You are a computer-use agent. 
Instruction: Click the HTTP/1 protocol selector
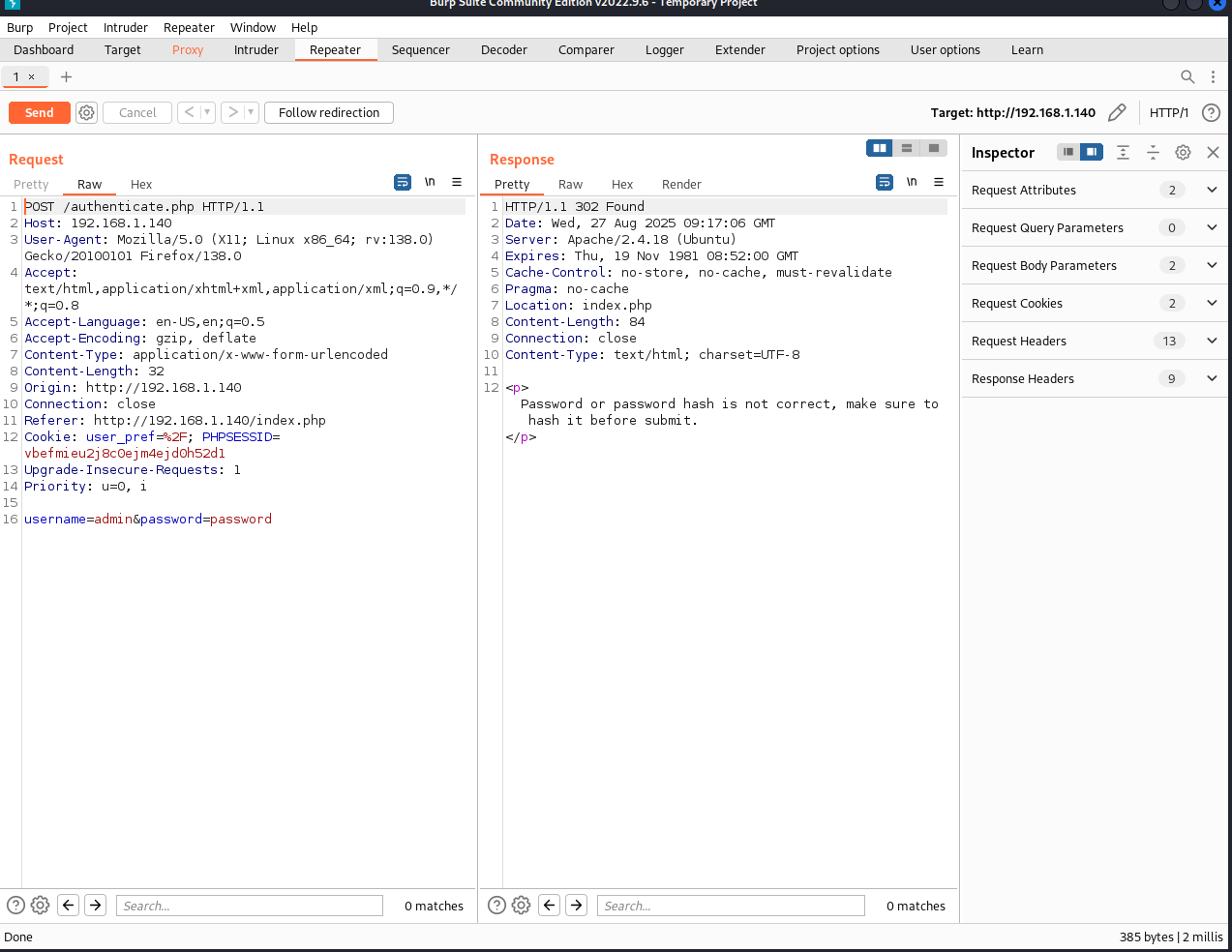[x=1169, y=113]
